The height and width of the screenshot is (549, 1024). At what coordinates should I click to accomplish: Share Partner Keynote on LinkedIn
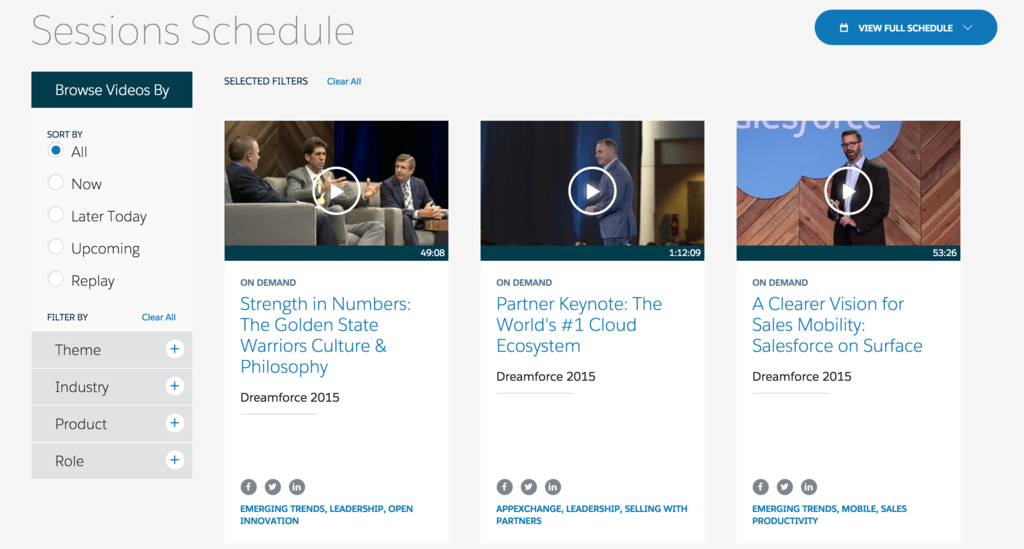552,486
